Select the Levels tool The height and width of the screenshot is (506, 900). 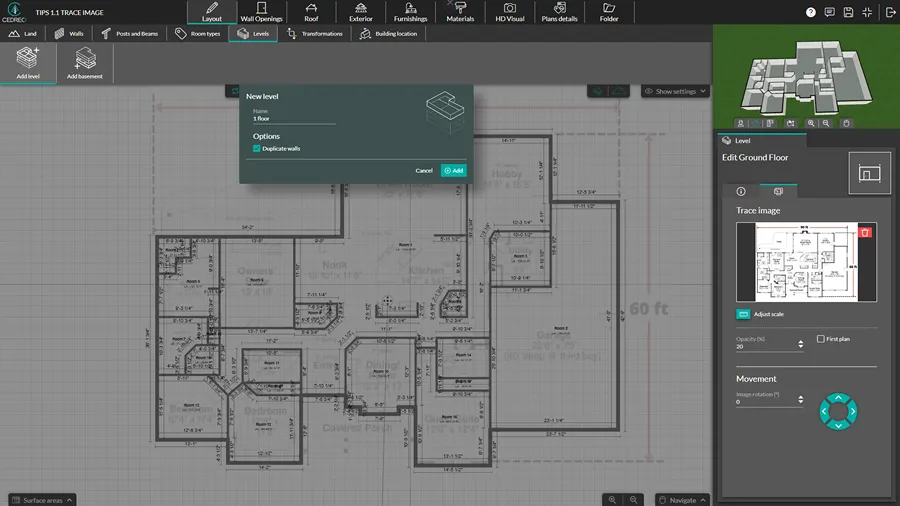coord(253,34)
